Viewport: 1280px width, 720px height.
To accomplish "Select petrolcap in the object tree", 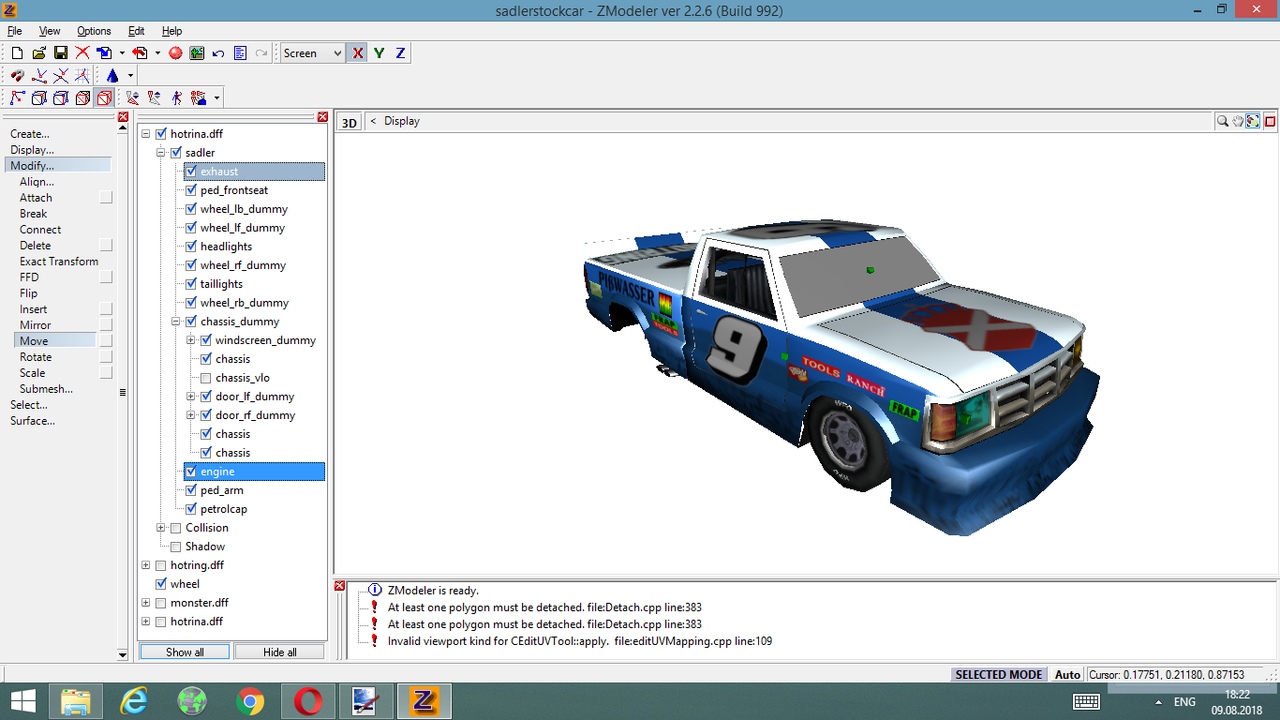I will click(223, 509).
